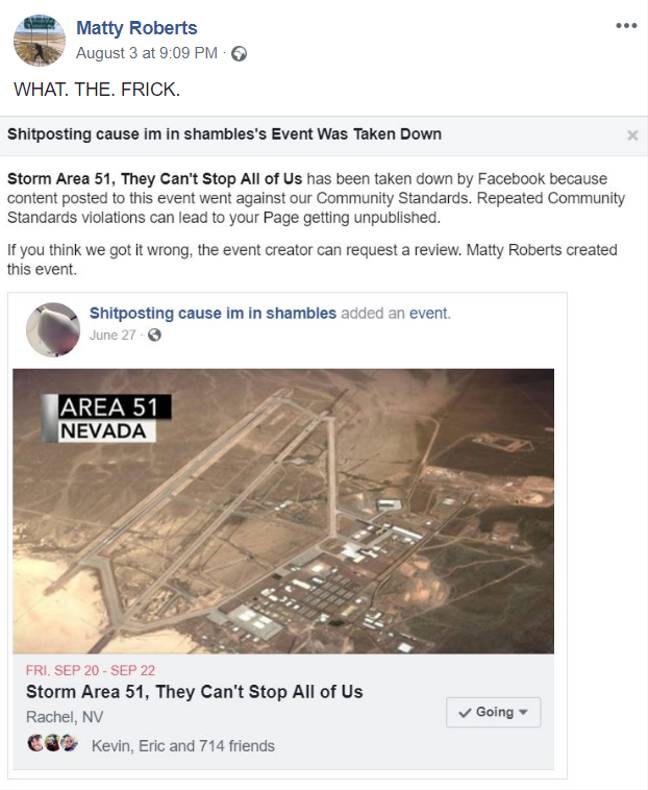The height and width of the screenshot is (790, 648).
Task: Click the Area 51 Nevada aerial image
Action: pyautogui.click(x=283, y=511)
